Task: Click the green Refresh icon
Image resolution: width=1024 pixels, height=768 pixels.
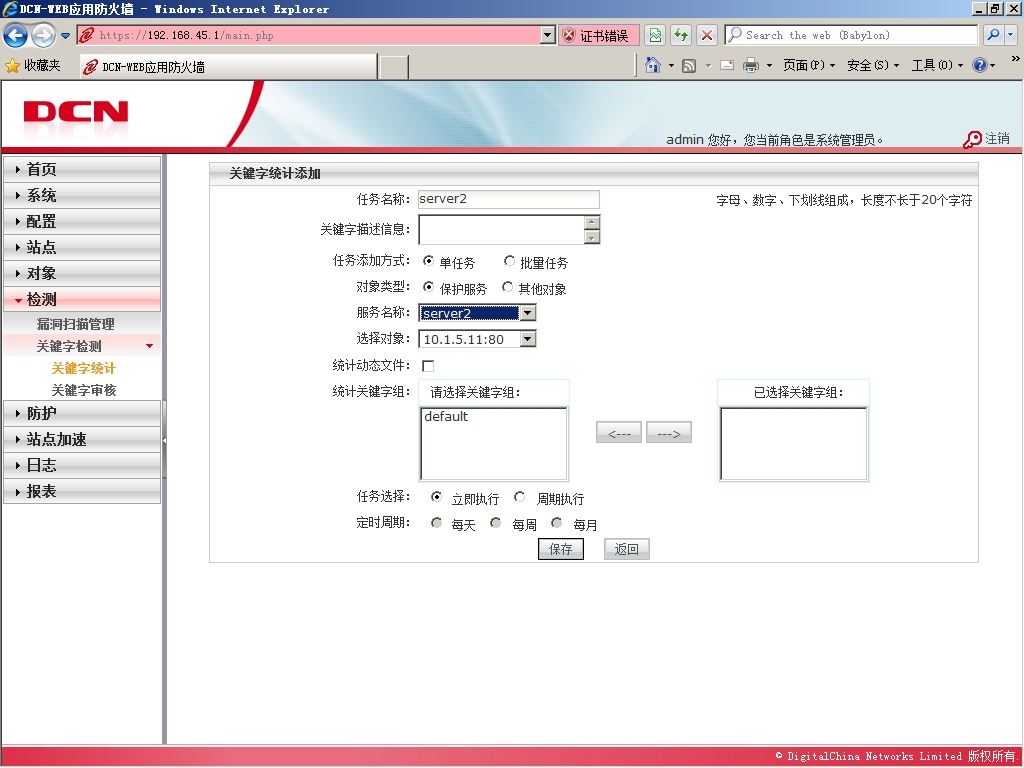Action: click(x=681, y=35)
